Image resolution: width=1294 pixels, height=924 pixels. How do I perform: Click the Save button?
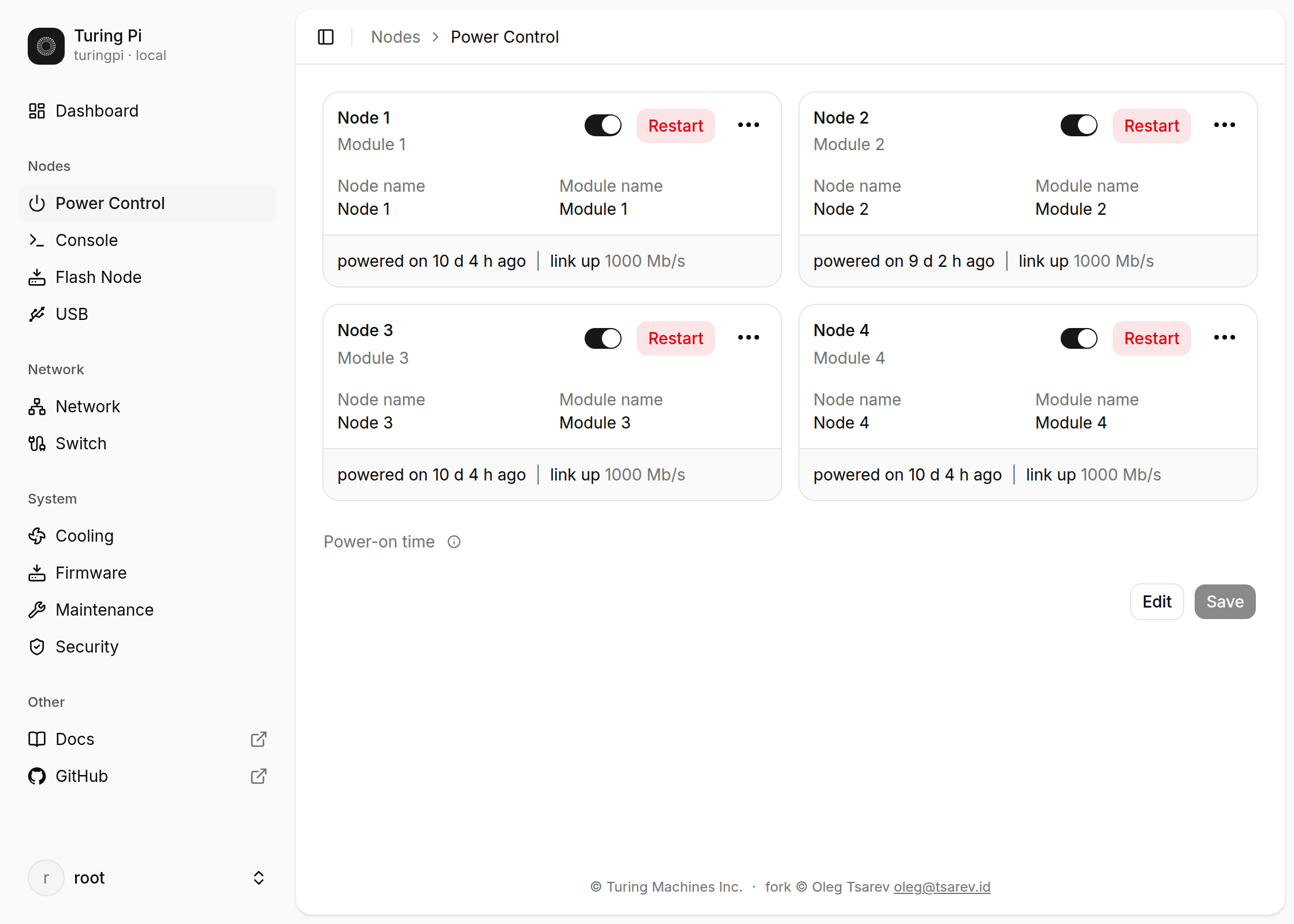pyautogui.click(x=1225, y=602)
